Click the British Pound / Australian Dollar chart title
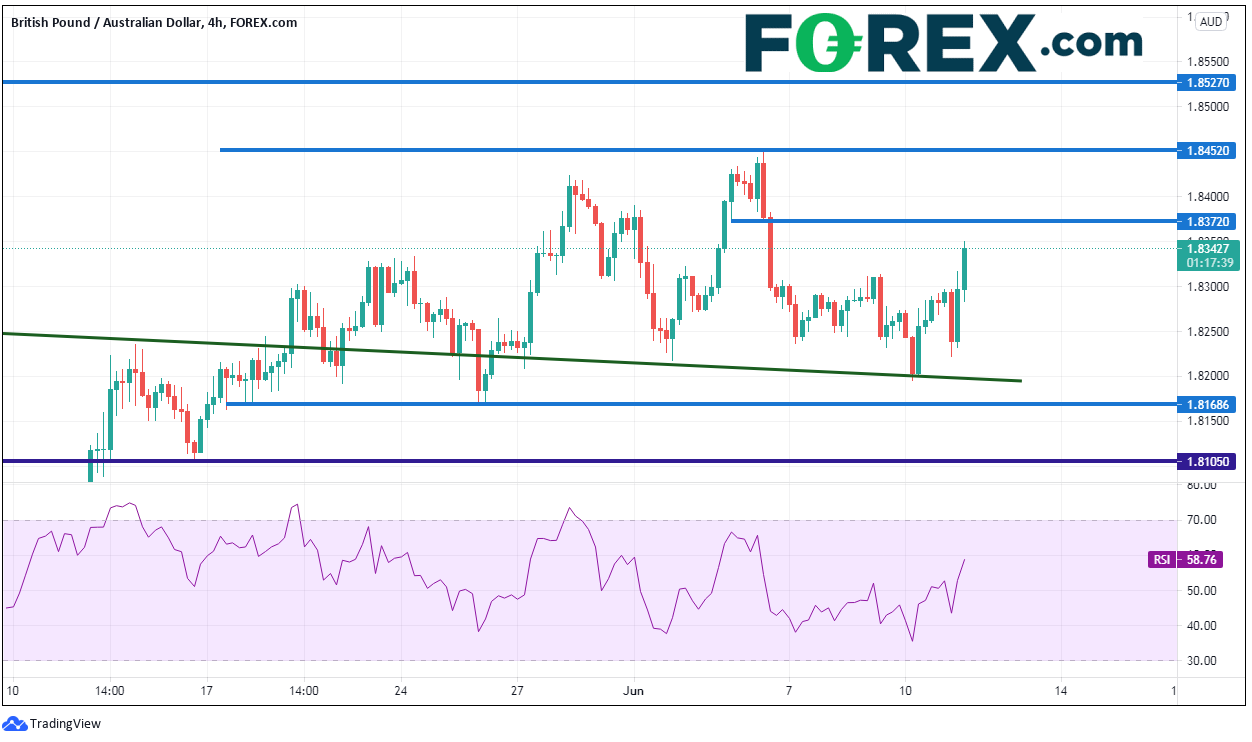The width and height of the screenshot is (1252, 742). click(153, 23)
